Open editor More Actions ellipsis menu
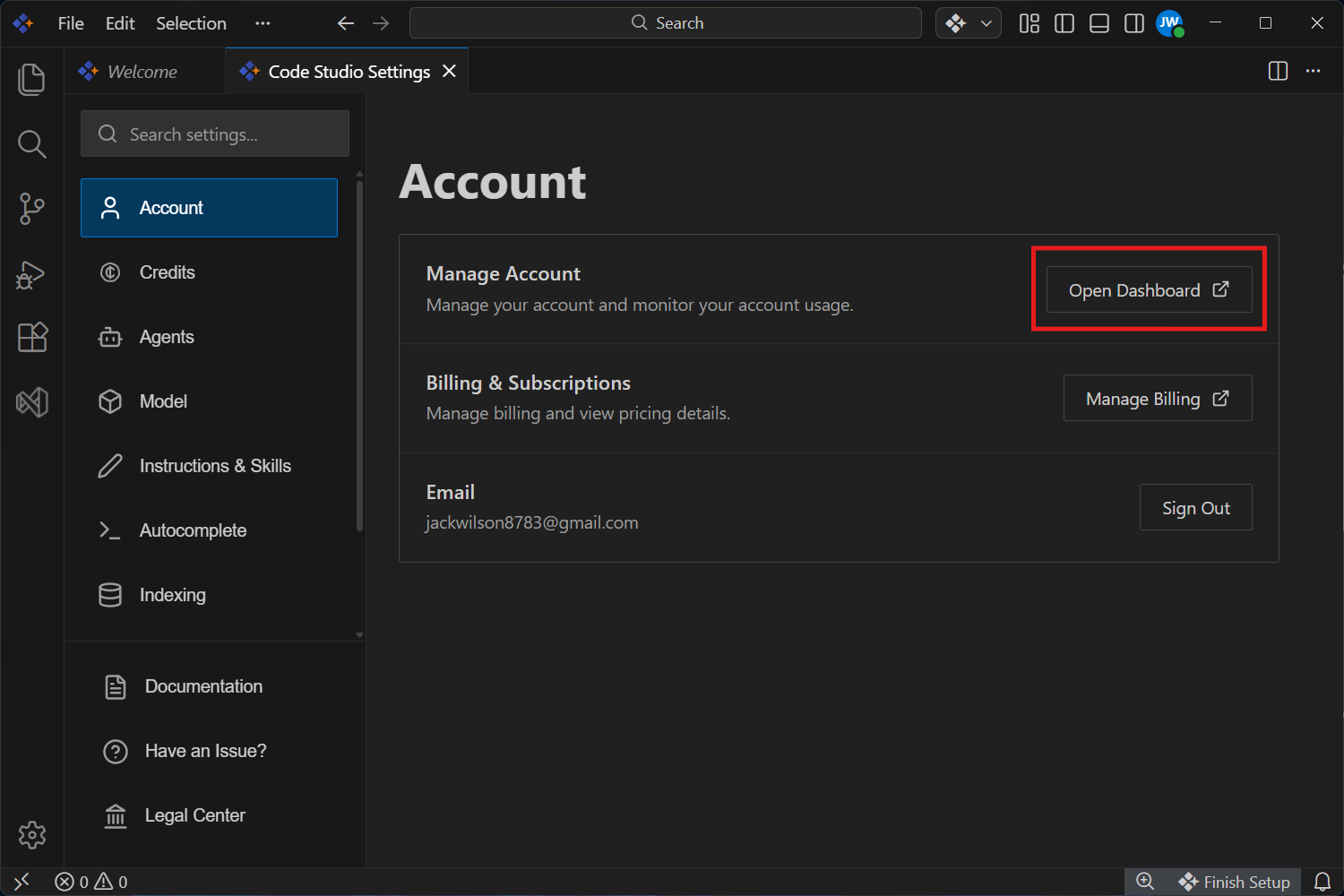This screenshot has width=1344, height=896. tap(1313, 72)
